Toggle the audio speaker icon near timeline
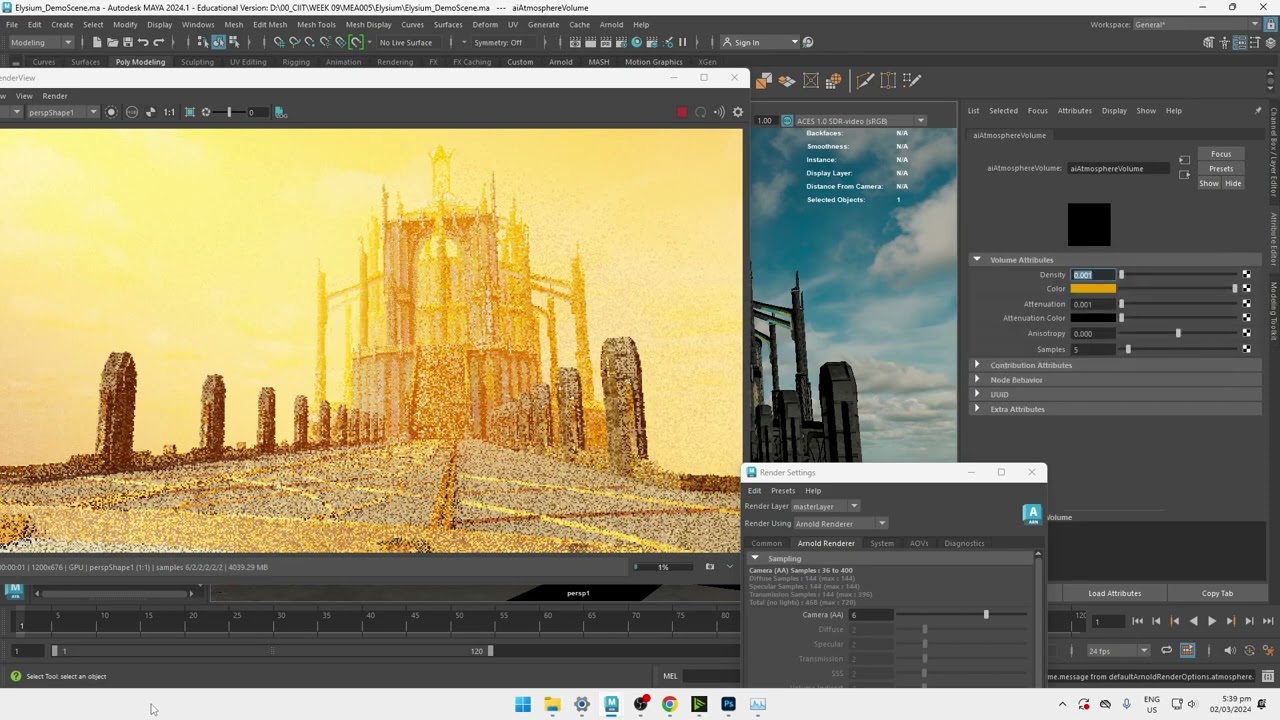The image size is (1280, 720). click(x=1229, y=650)
